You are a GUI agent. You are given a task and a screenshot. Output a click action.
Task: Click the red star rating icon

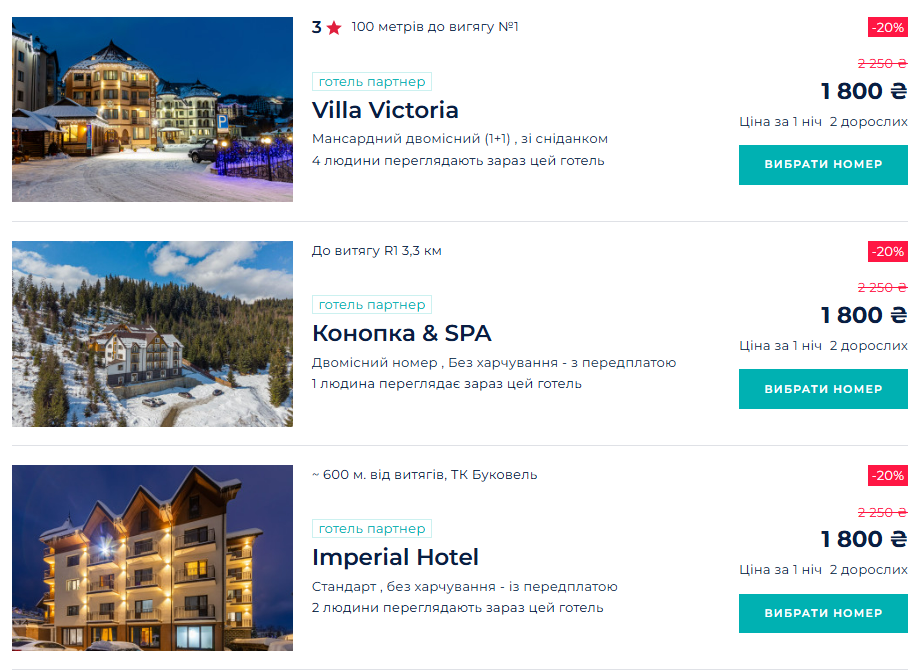coord(334,28)
